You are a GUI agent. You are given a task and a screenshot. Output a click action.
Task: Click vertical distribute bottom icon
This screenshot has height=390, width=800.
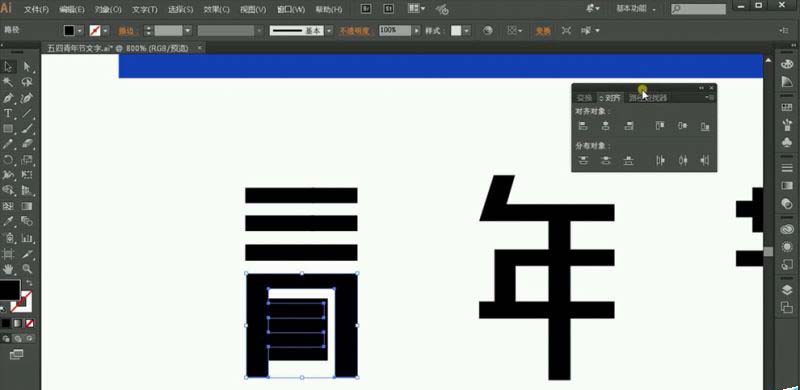629,161
